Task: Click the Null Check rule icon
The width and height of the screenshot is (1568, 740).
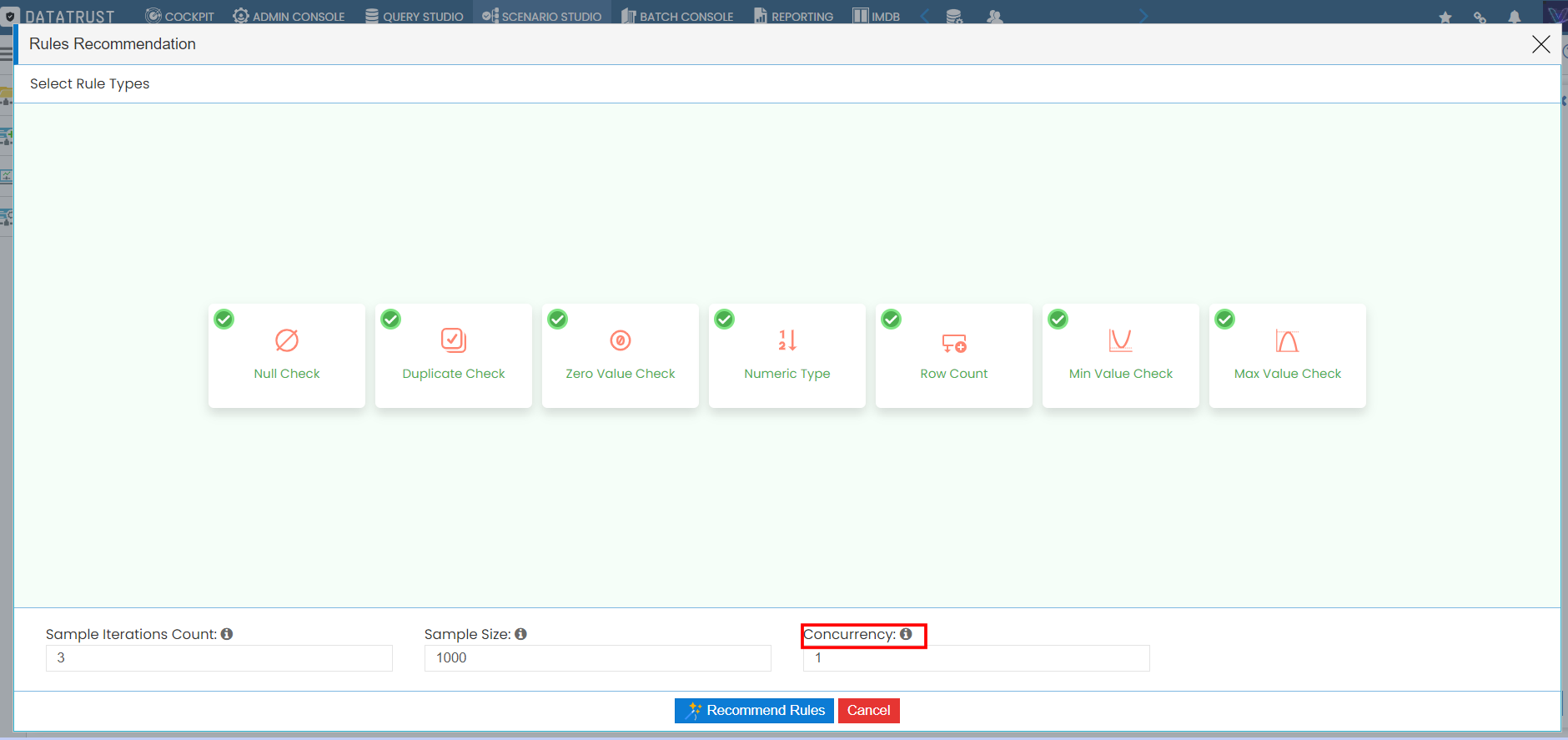Action: click(x=287, y=340)
